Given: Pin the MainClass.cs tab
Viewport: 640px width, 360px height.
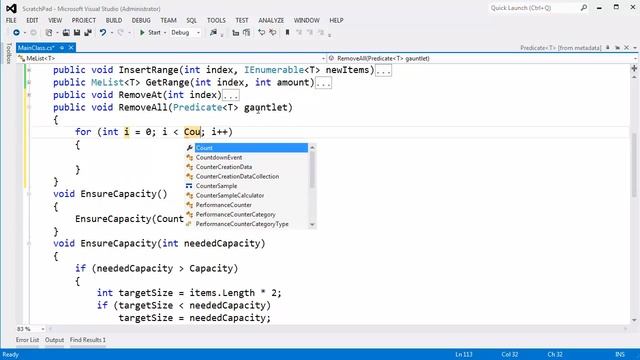Looking at the screenshot, I should [62, 48].
